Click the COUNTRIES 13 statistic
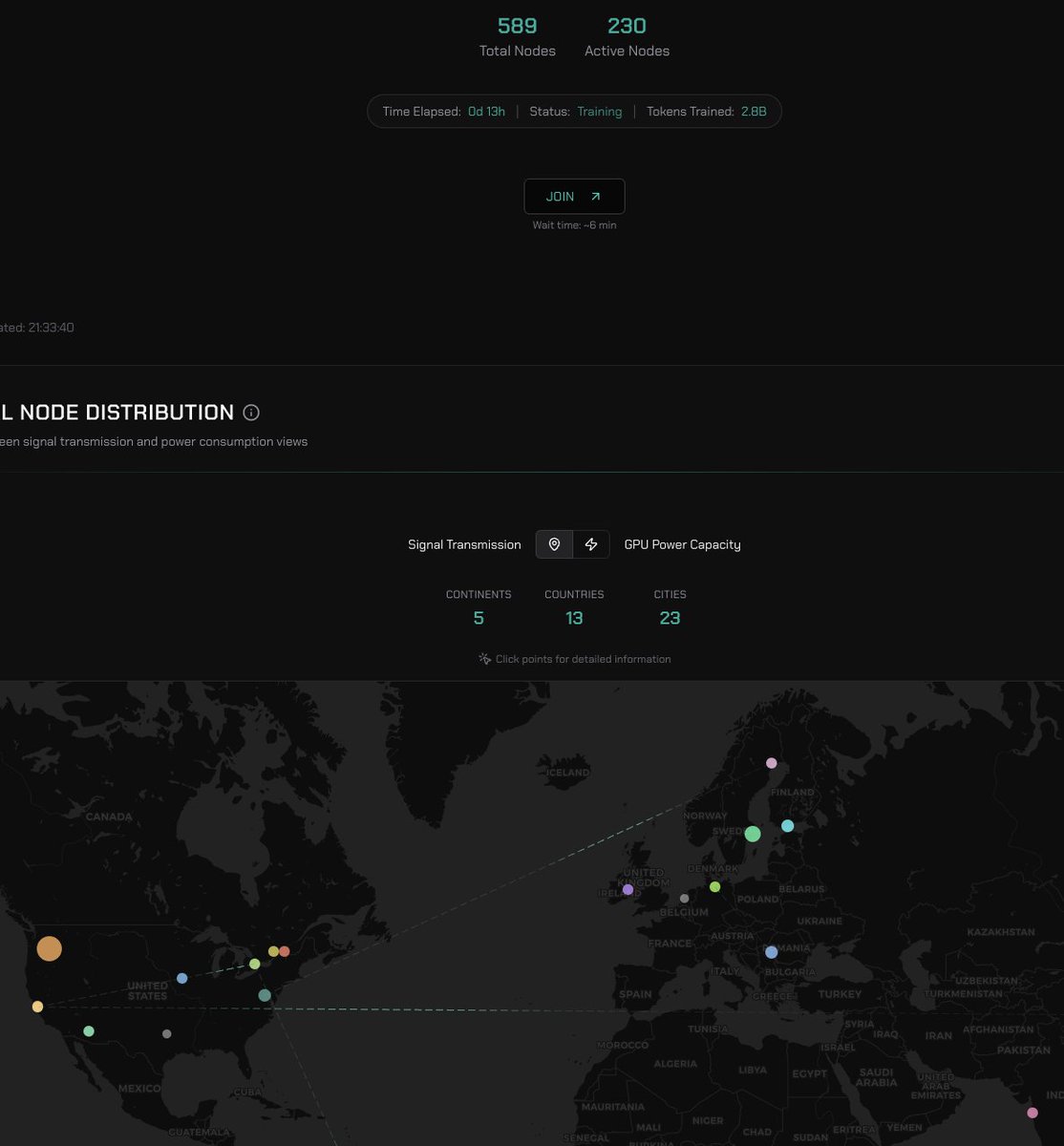 tap(574, 608)
